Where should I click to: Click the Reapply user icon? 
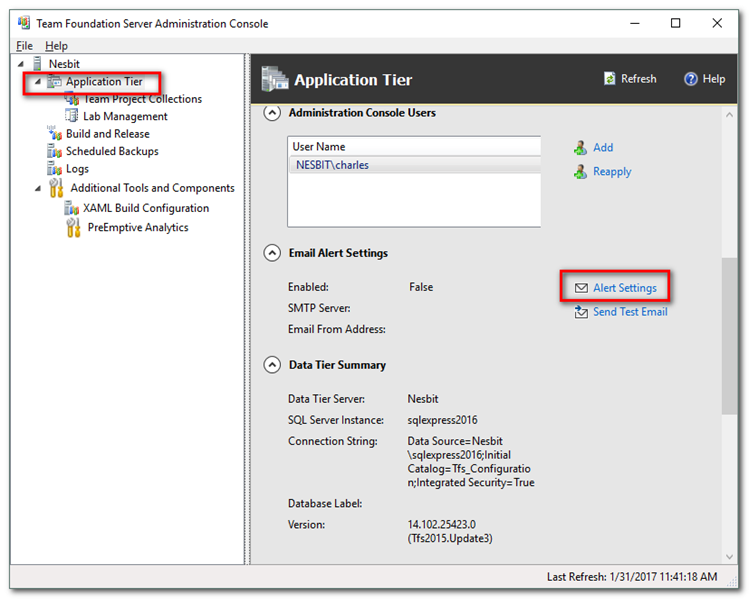(580, 171)
